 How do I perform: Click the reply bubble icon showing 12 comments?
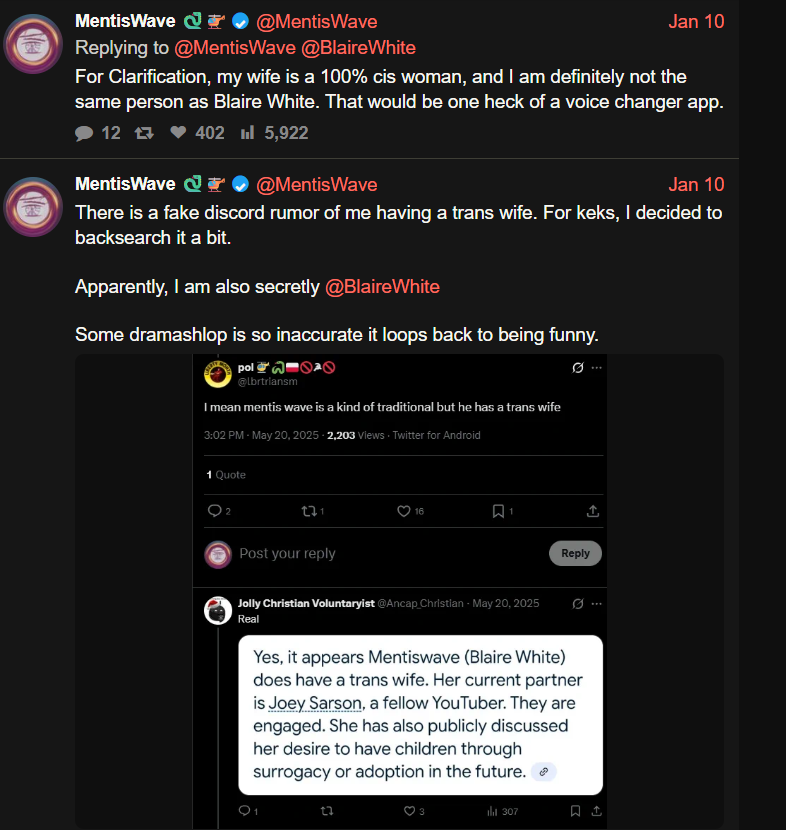[85, 133]
